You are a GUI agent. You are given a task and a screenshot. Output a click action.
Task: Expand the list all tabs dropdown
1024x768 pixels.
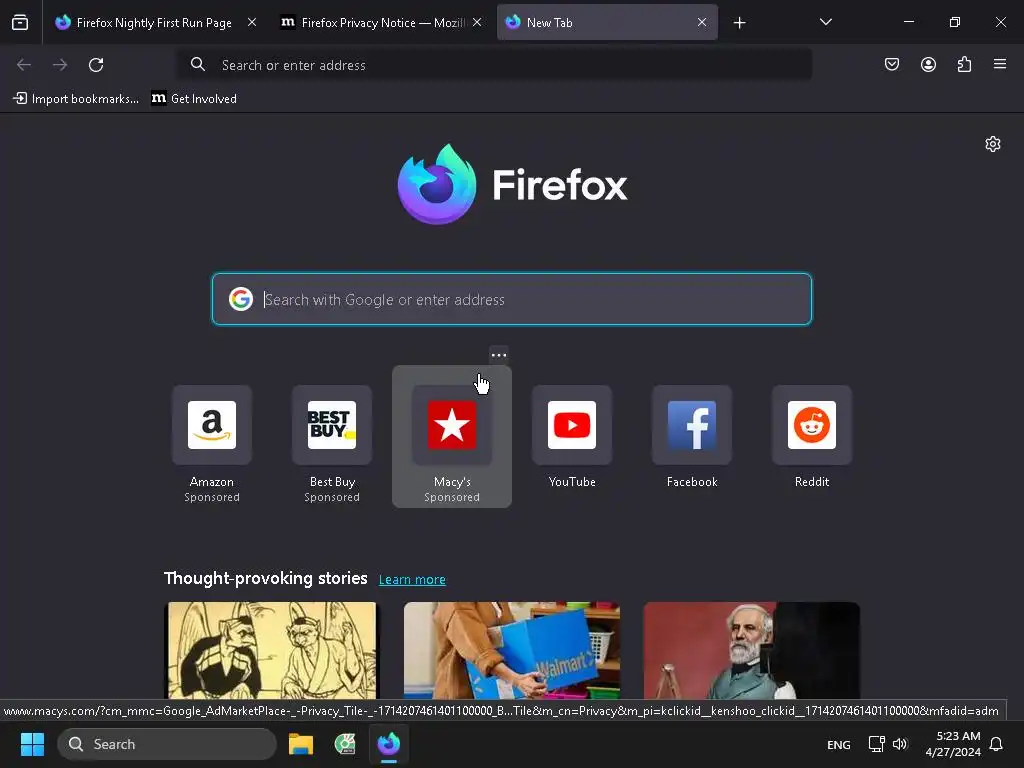coord(825,22)
